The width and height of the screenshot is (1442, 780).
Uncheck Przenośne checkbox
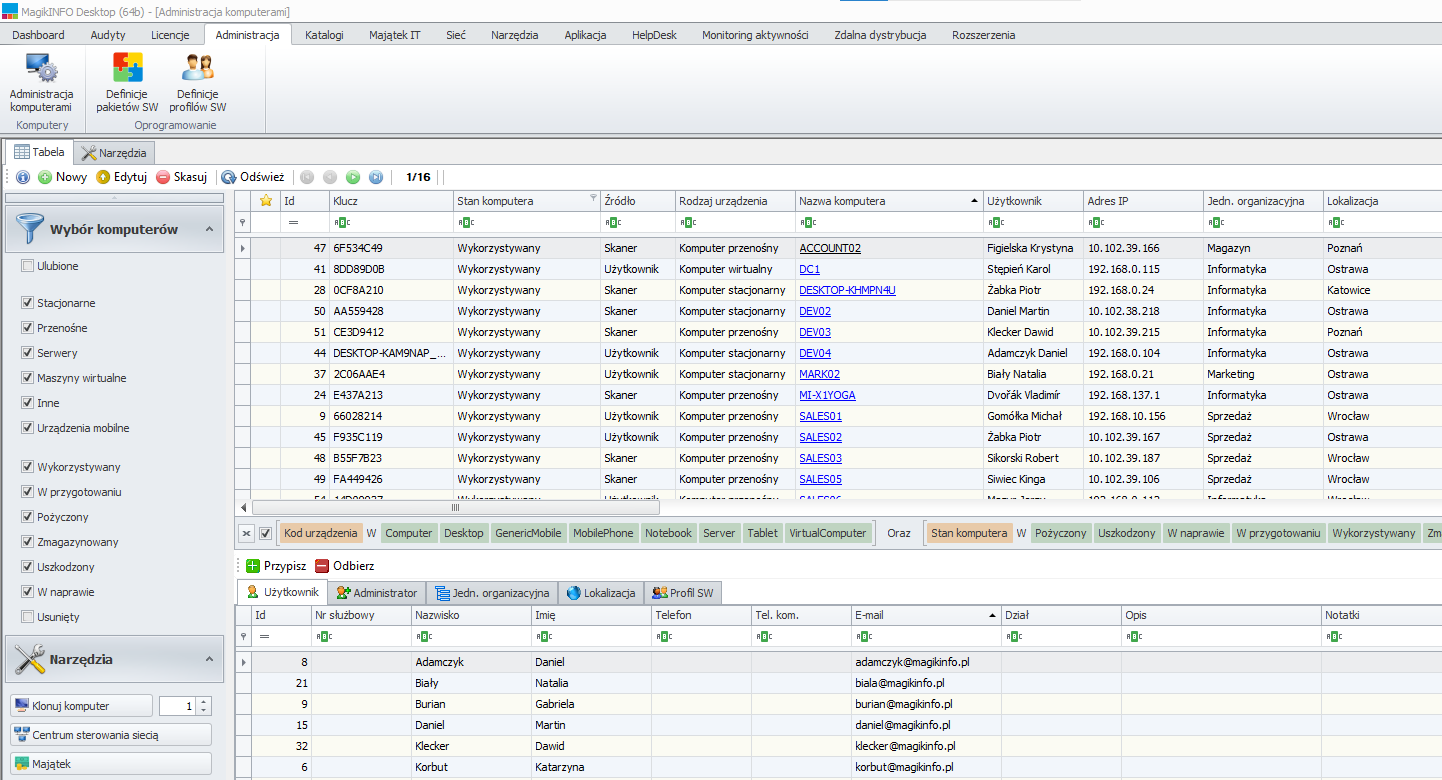27,328
